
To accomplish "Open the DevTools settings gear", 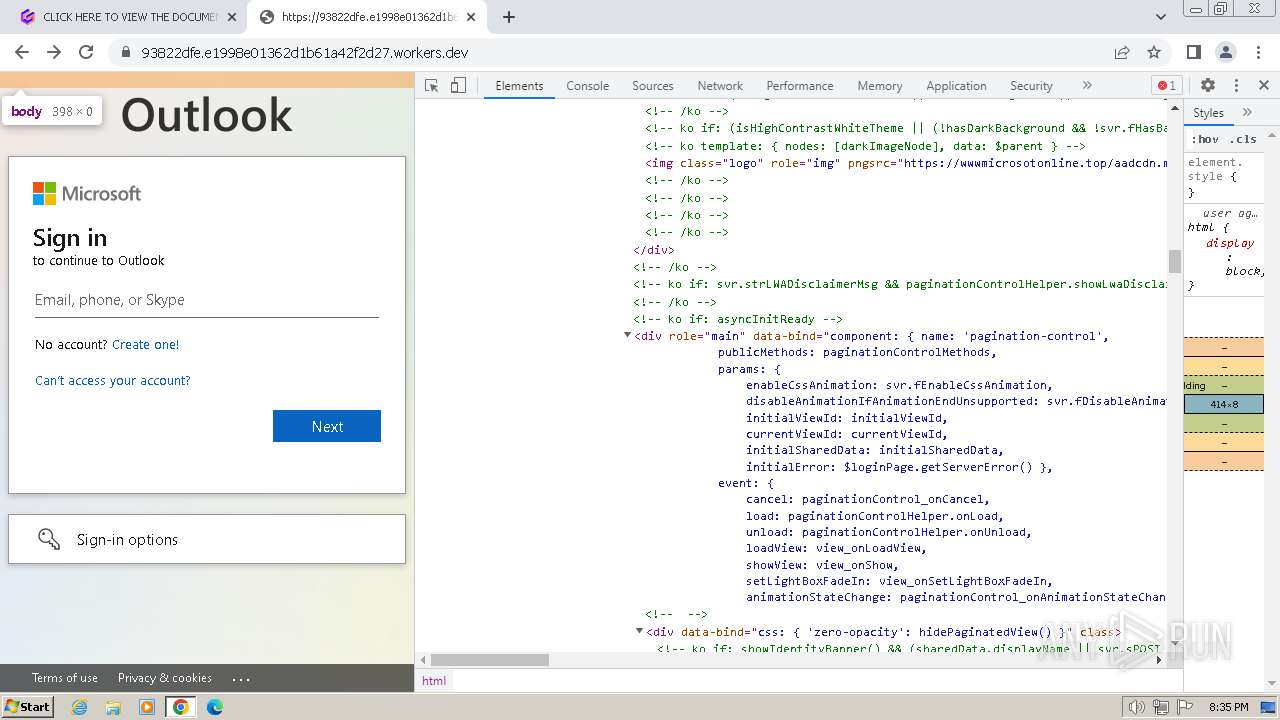I will click(x=1208, y=86).
